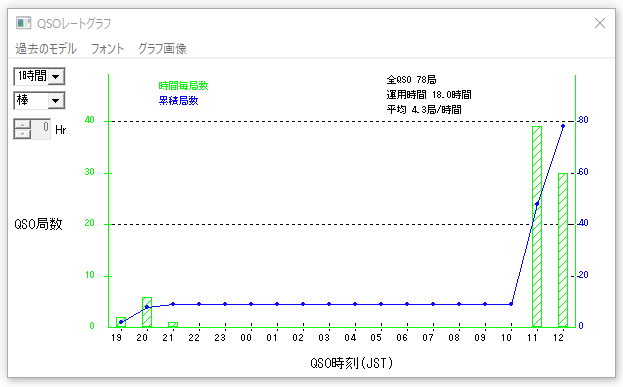Click the right axis value 80

(583, 120)
